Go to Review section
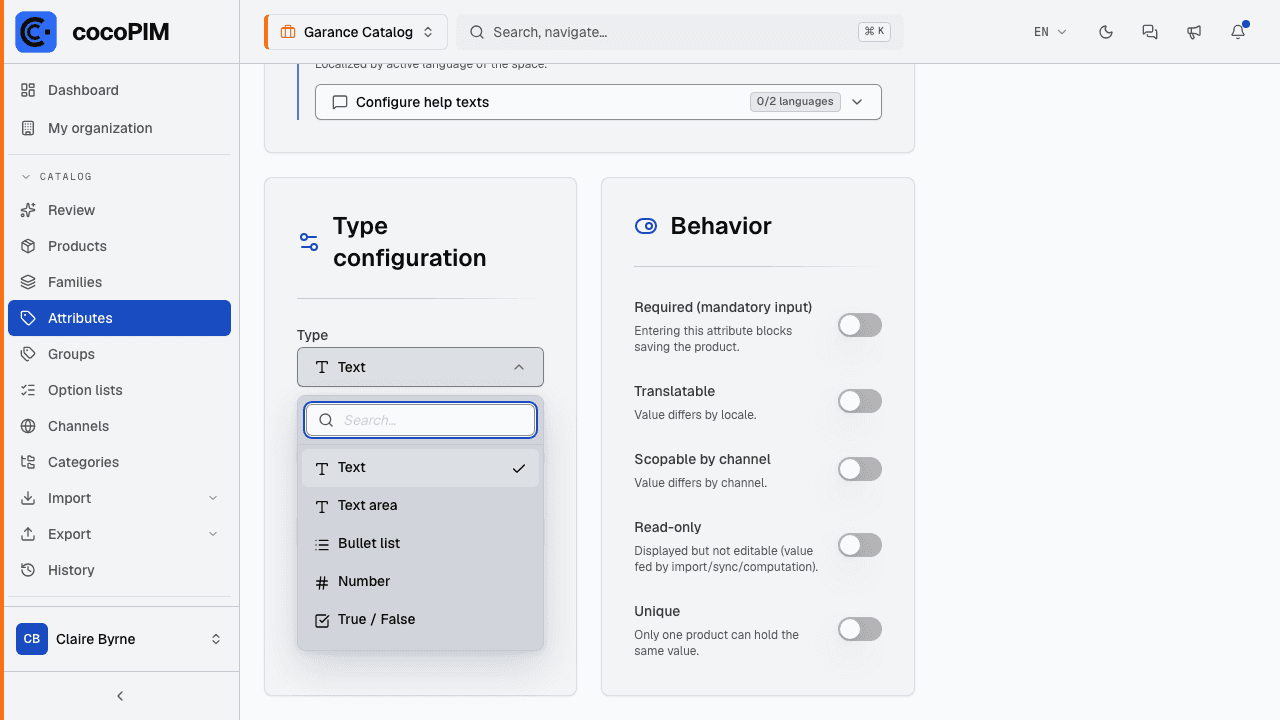Screen dimensions: 1280x720 [x=119, y=210]
